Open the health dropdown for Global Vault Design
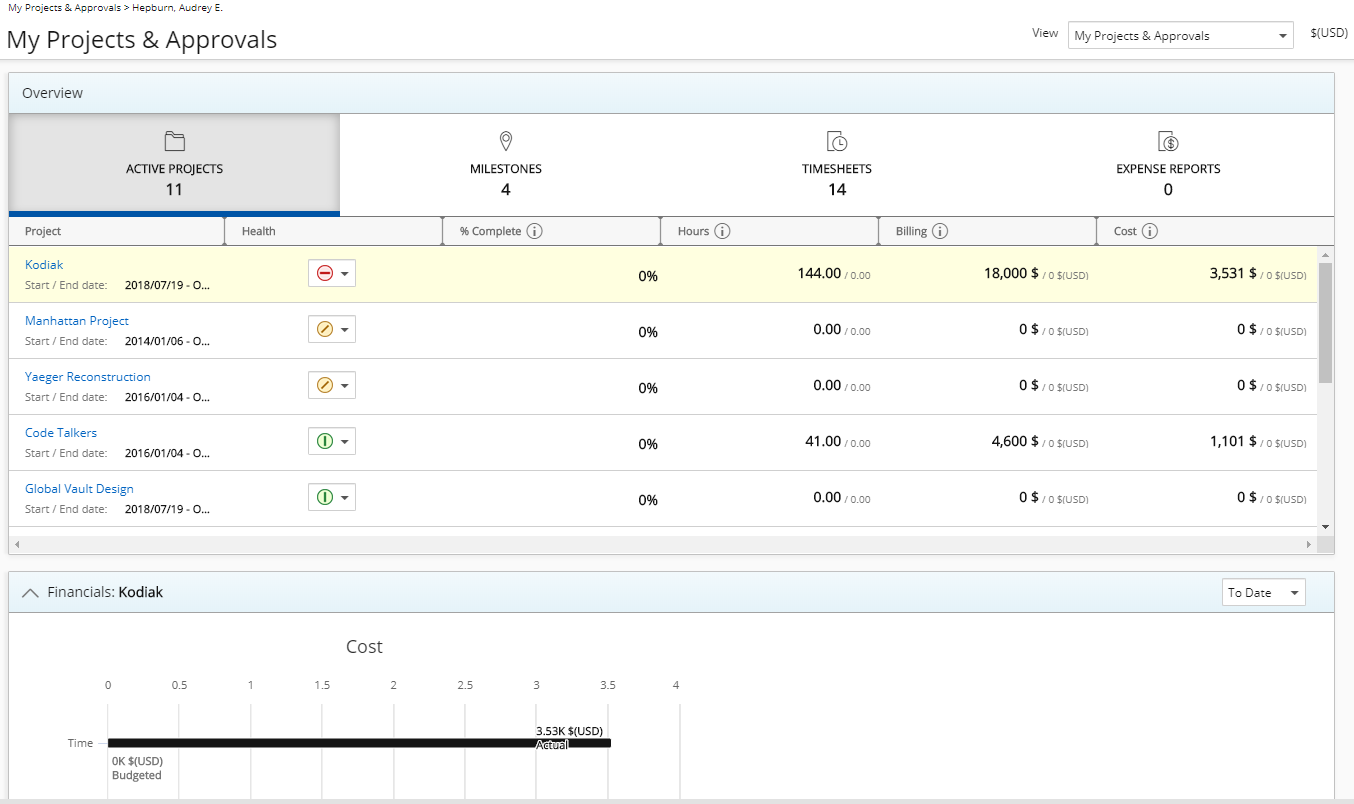 pos(344,497)
